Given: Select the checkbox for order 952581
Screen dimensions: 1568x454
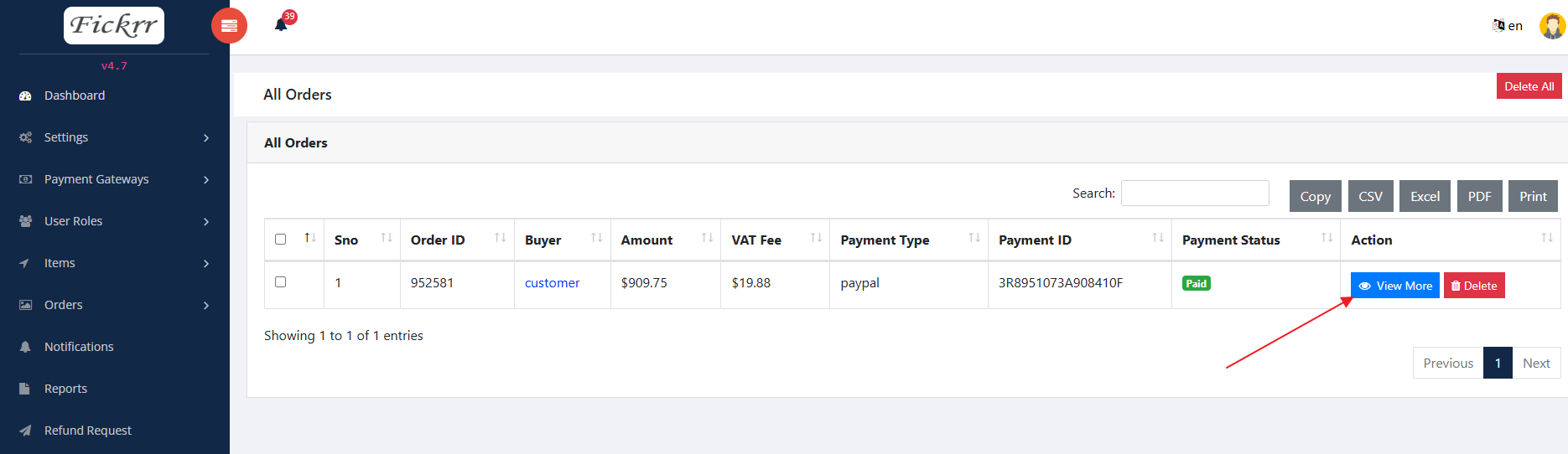Looking at the screenshot, I should click(281, 282).
